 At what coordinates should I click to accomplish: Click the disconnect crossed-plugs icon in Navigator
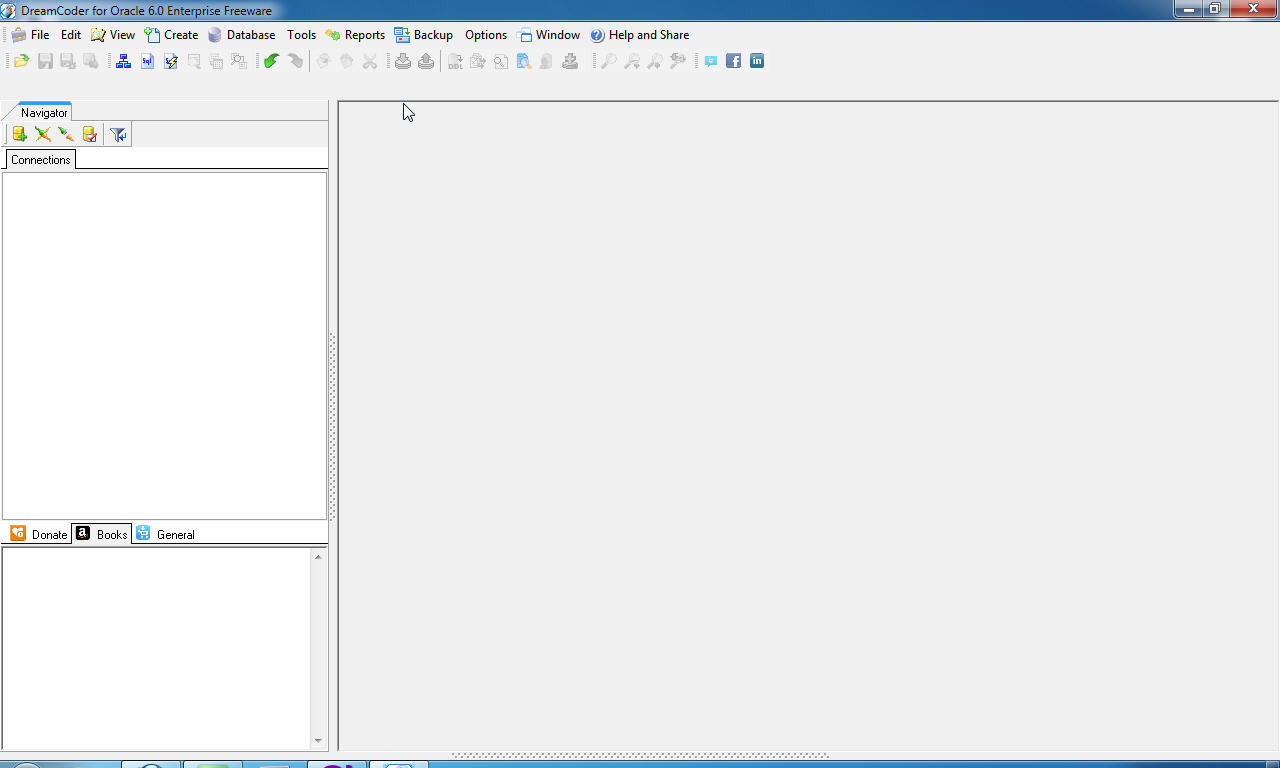click(43, 134)
